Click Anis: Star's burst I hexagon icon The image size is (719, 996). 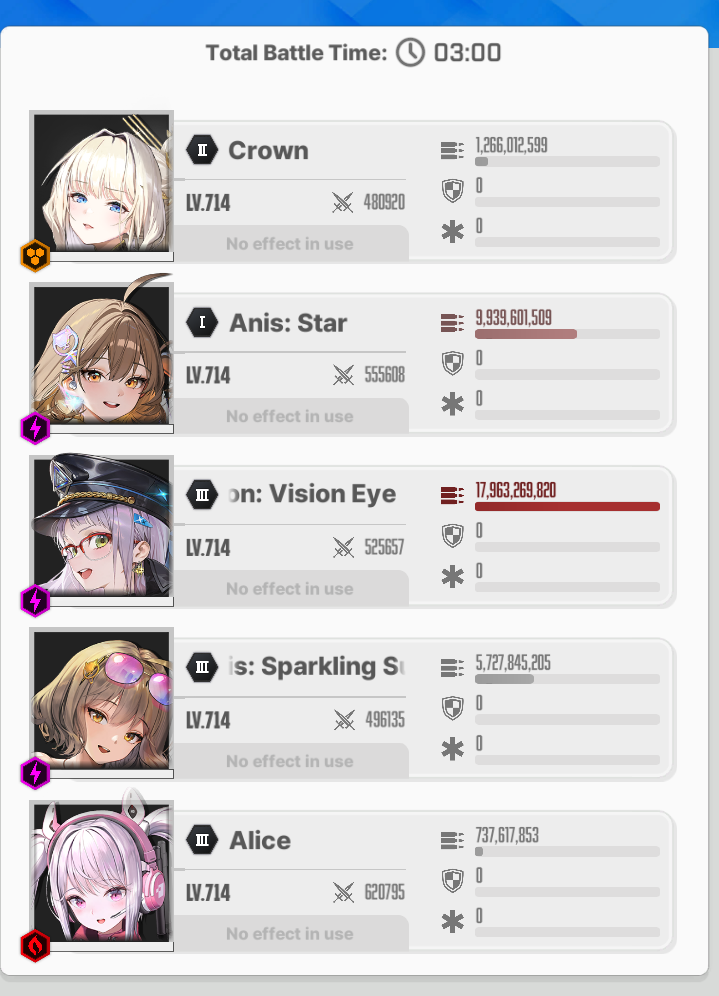point(202,323)
